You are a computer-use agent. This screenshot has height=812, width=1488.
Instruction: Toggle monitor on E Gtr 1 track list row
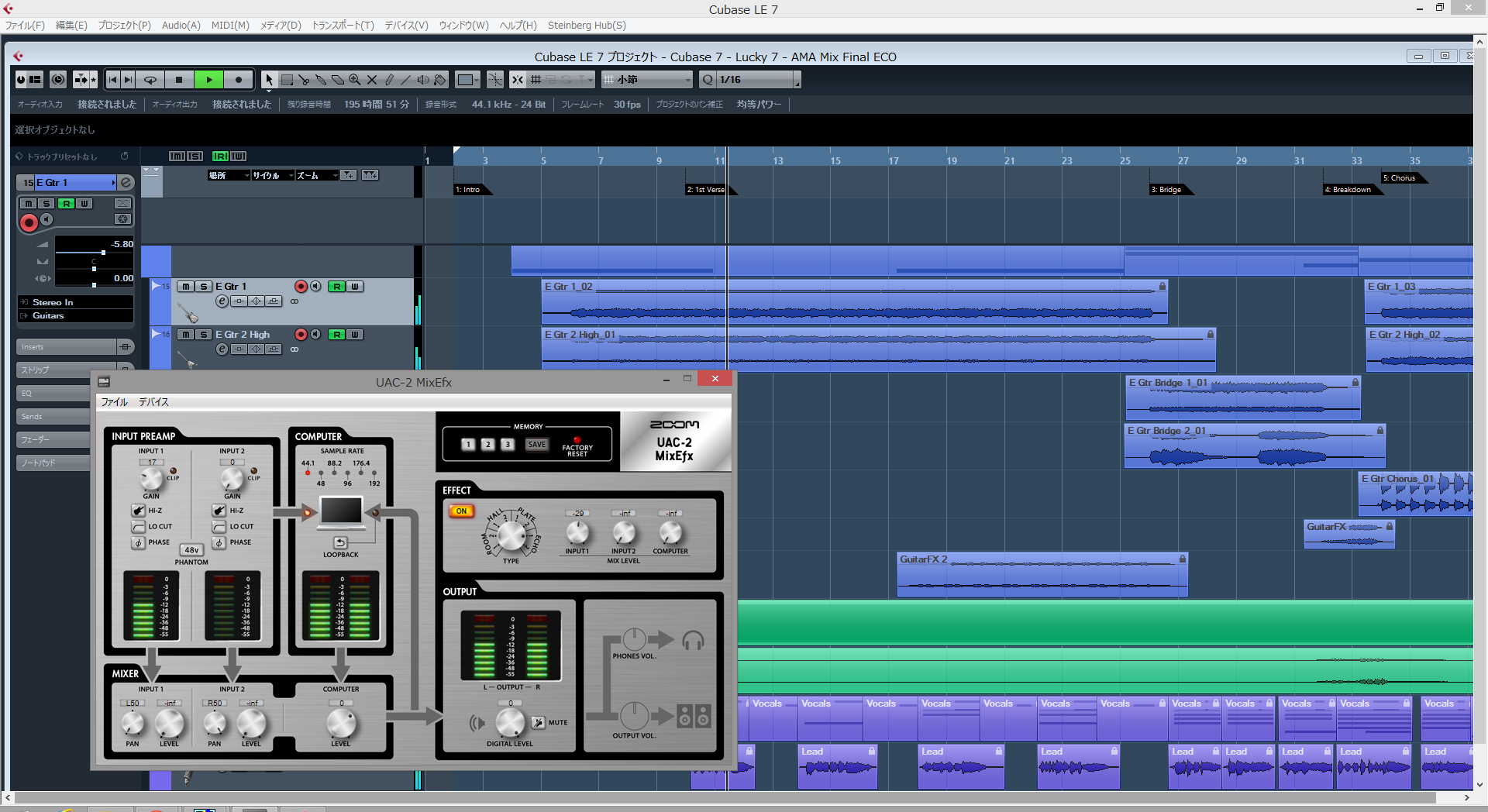(315, 287)
